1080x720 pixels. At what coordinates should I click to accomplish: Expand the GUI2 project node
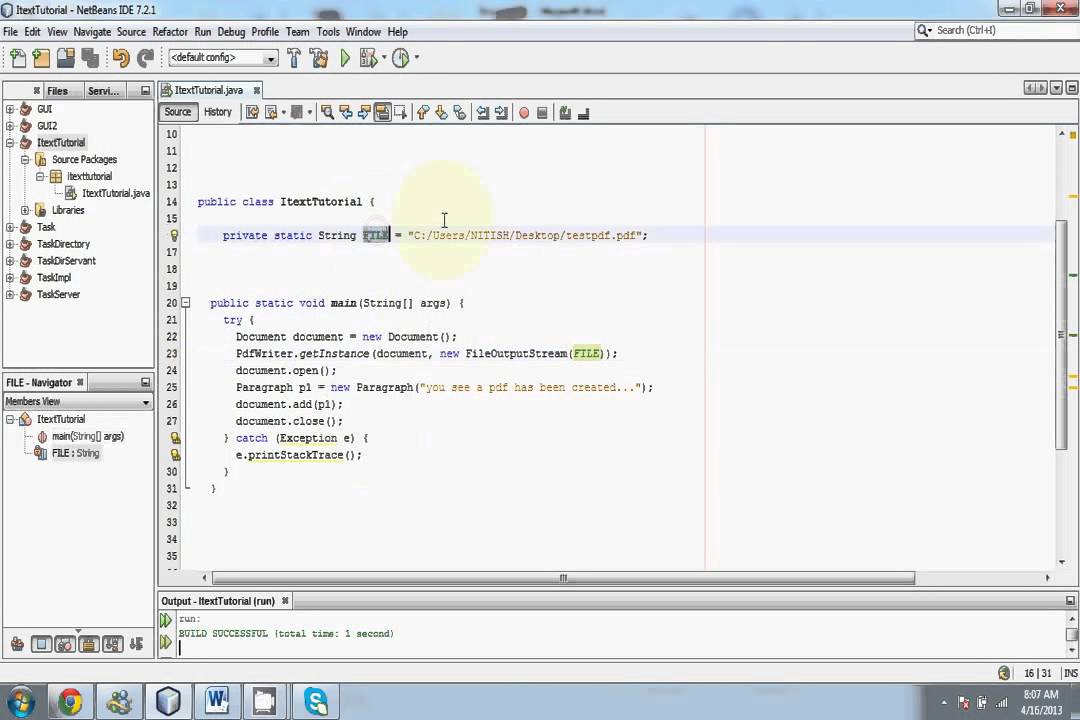coord(10,125)
